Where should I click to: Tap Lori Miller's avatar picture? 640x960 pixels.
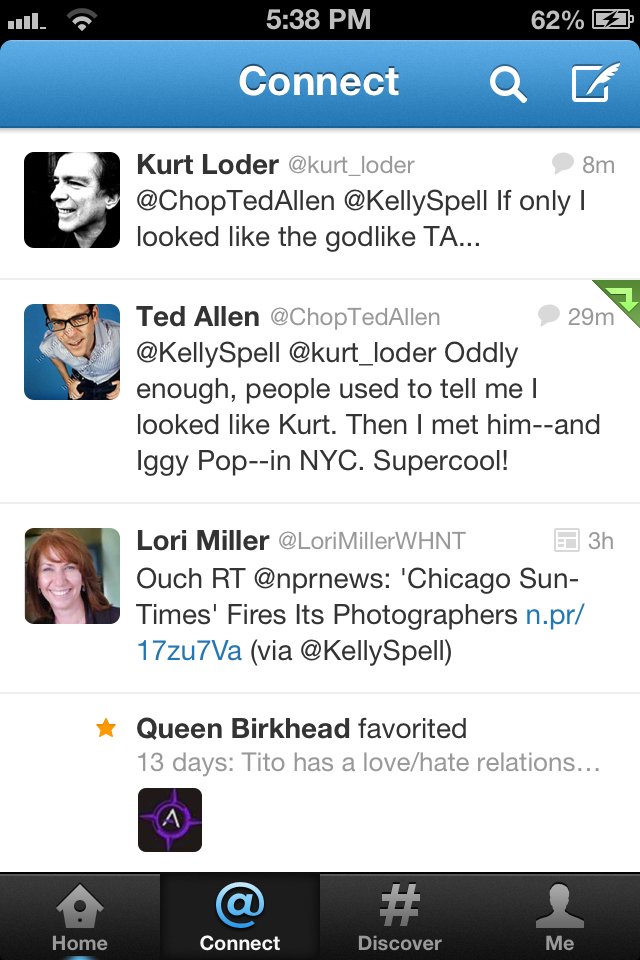click(x=72, y=576)
